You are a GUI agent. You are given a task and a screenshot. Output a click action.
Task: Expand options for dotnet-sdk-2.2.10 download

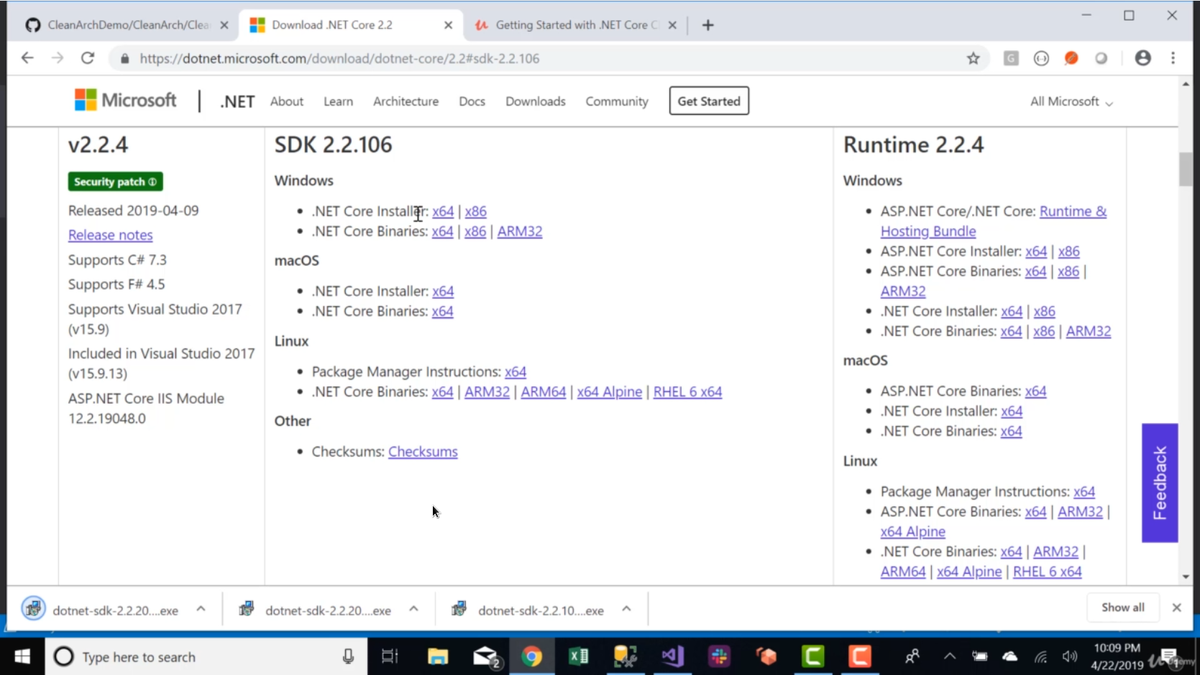[626, 609]
